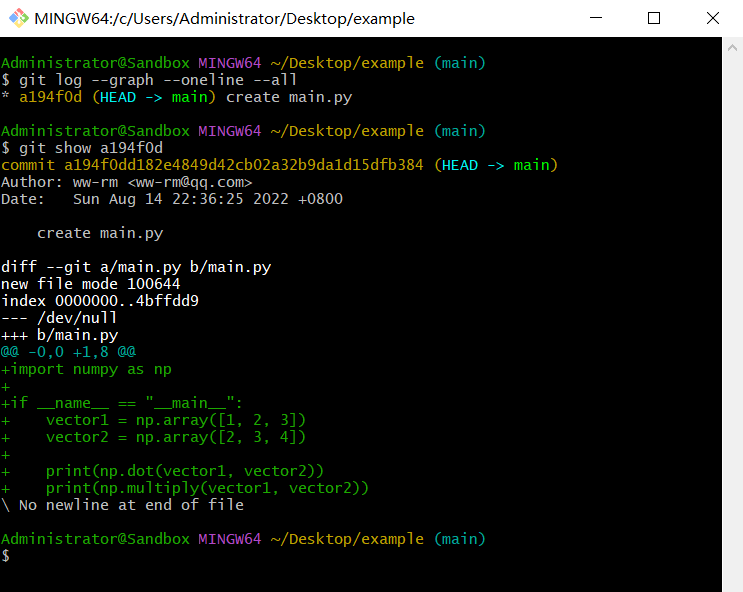Click the Git Bash icon in title bar
This screenshot has width=743, height=592.
pyautogui.click(x=17, y=18)
